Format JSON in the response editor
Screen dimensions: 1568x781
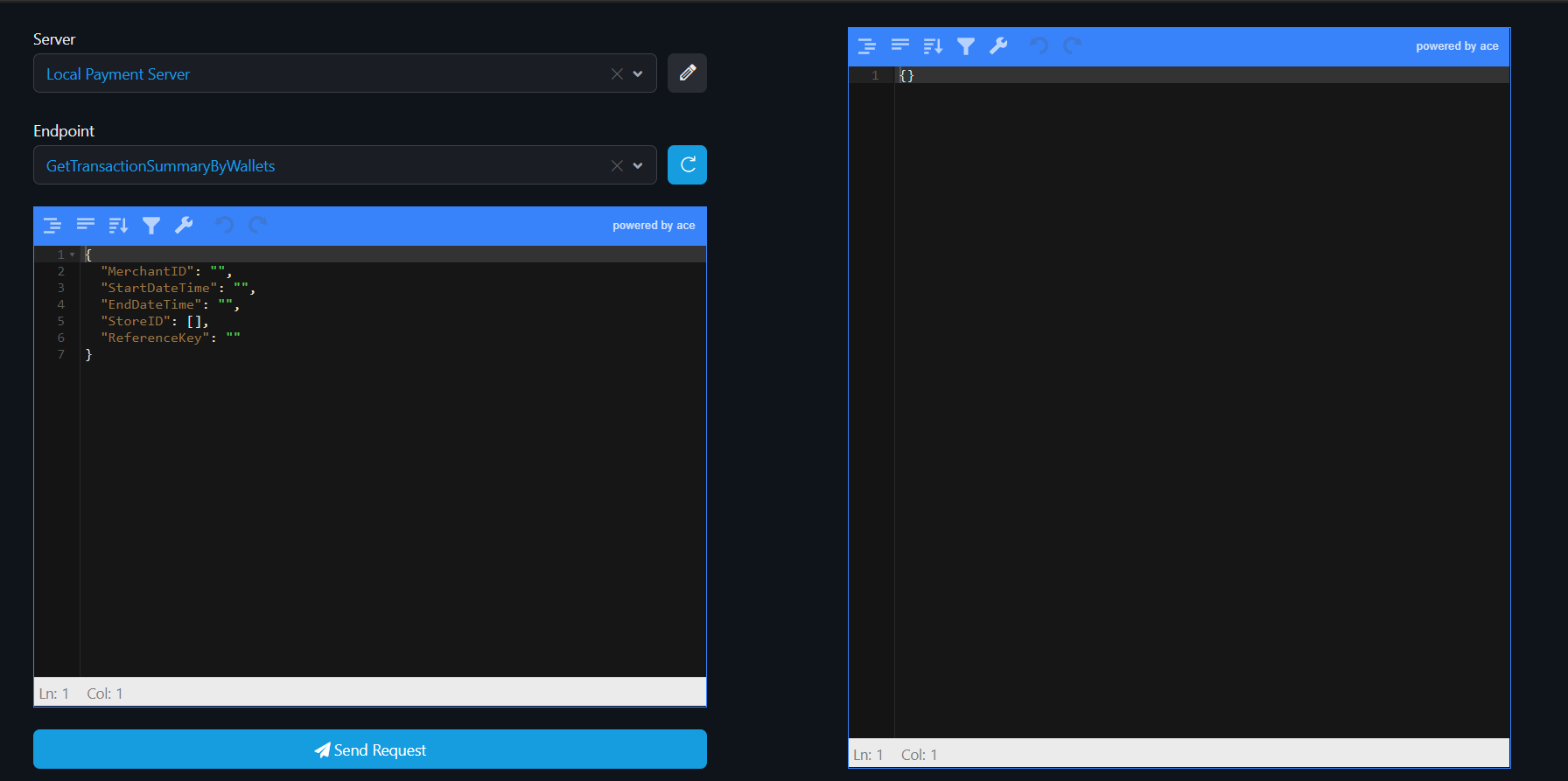pyautogui.click(x=867, y=46)
